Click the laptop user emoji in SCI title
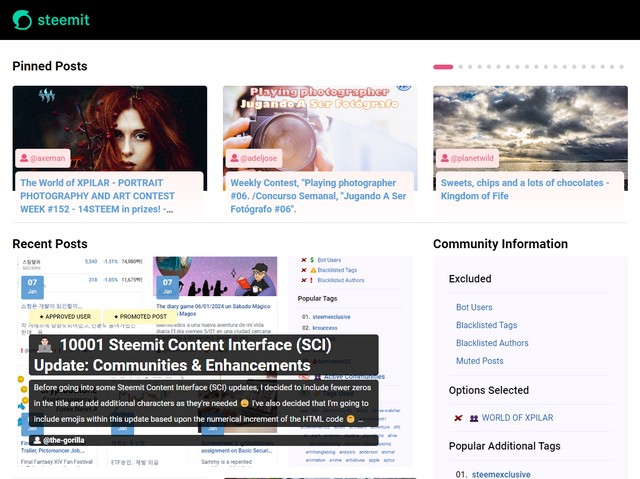This screenshot has height=479, width=640. (x=44, y=345)
